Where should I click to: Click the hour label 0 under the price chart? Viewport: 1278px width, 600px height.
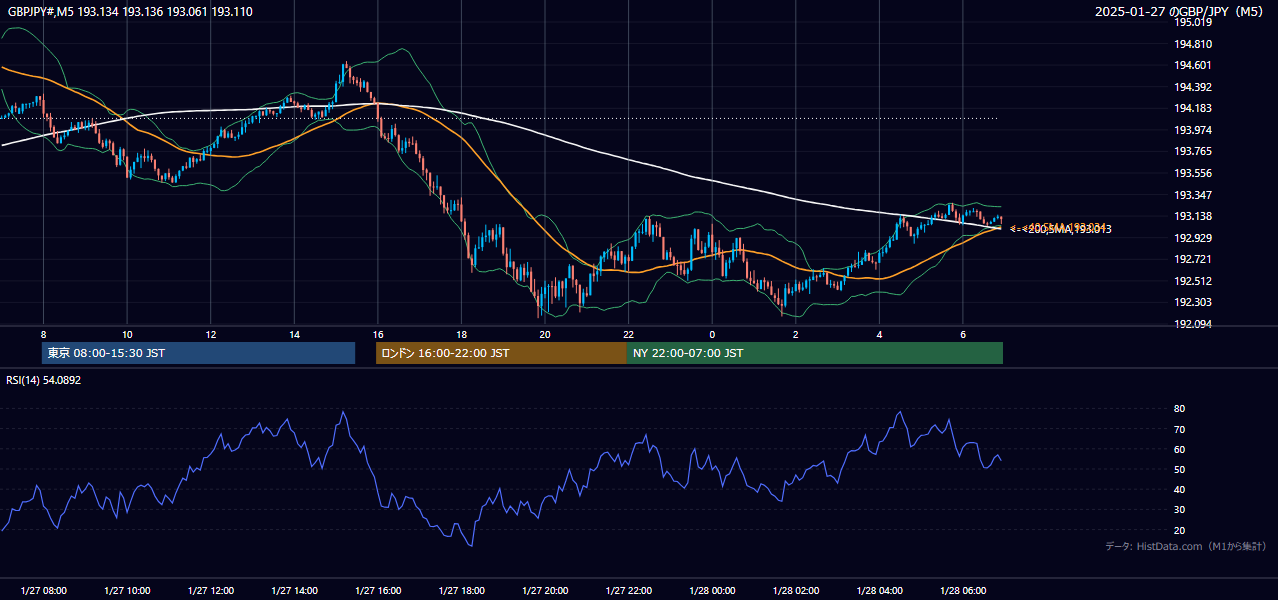tap(712, 334)
